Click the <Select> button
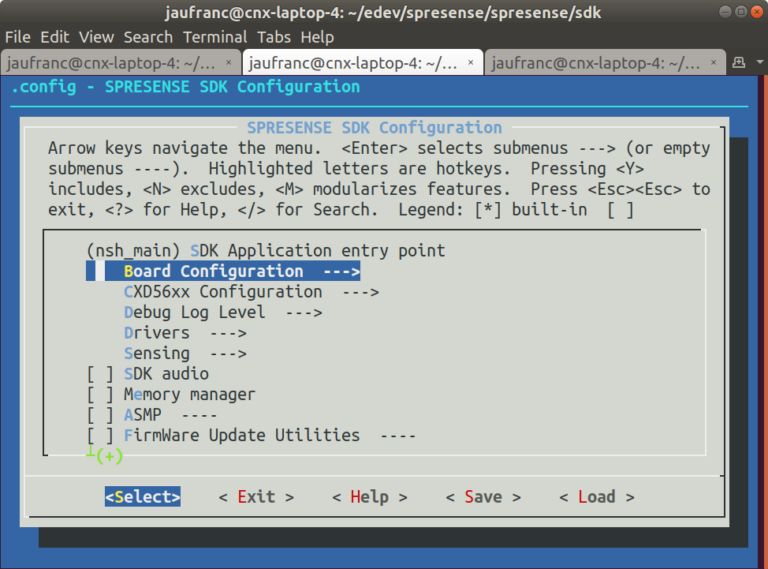The height and width of the screenshot is (569, 768). coord(143,497)
